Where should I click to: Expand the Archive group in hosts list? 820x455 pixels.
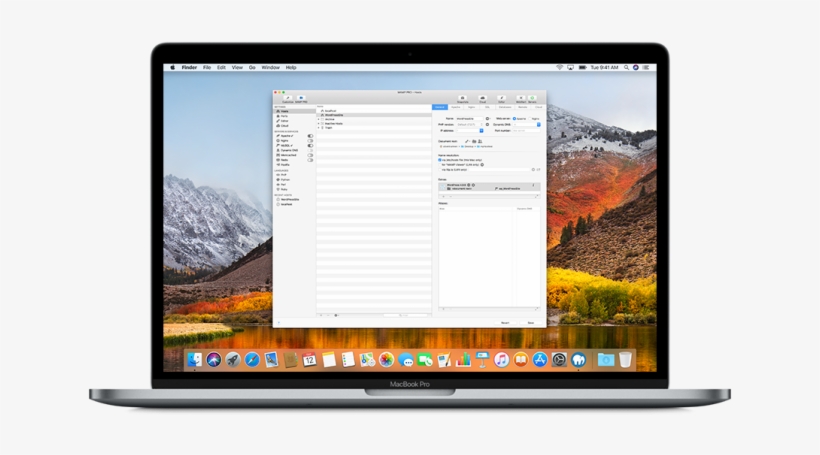318,119
